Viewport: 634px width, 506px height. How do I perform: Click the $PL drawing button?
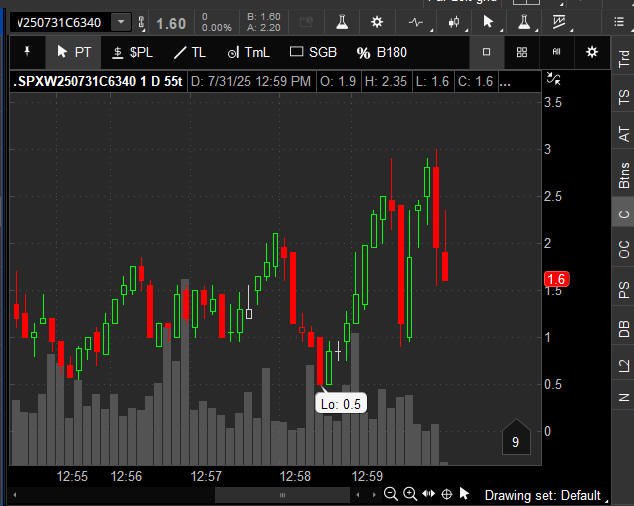[132, 52]
